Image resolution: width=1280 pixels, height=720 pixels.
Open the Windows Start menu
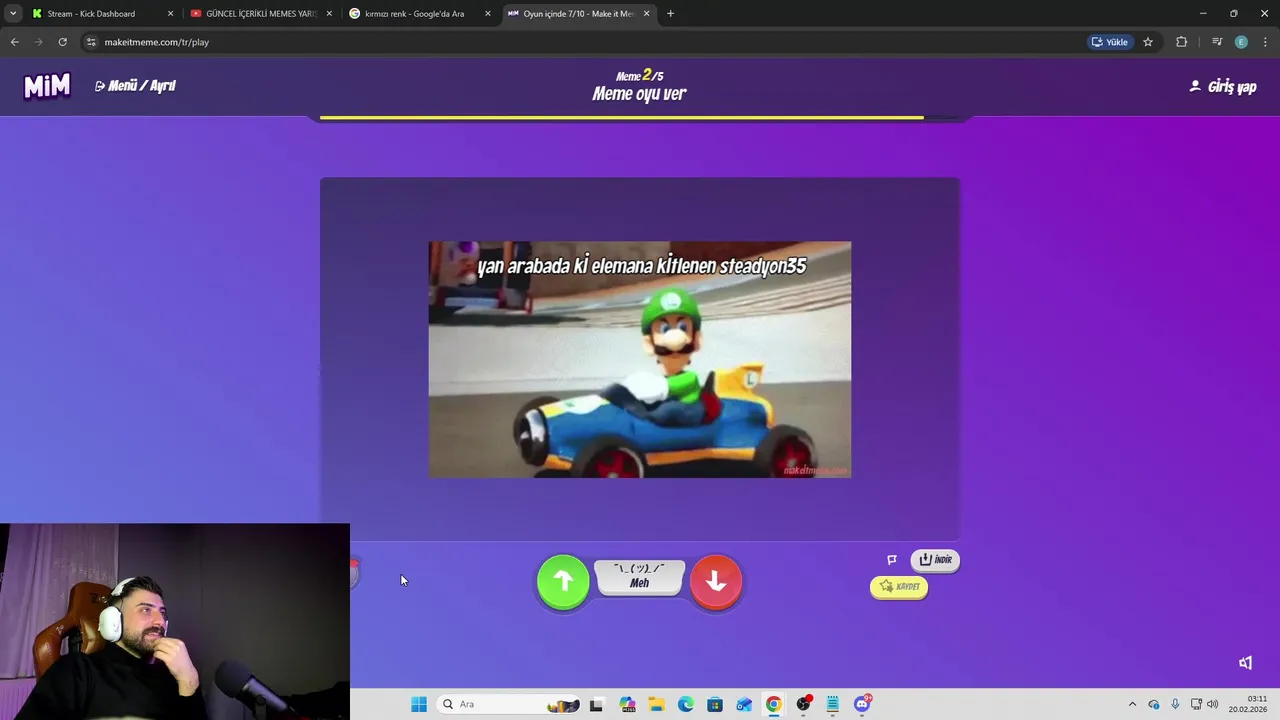pos(419,704)
